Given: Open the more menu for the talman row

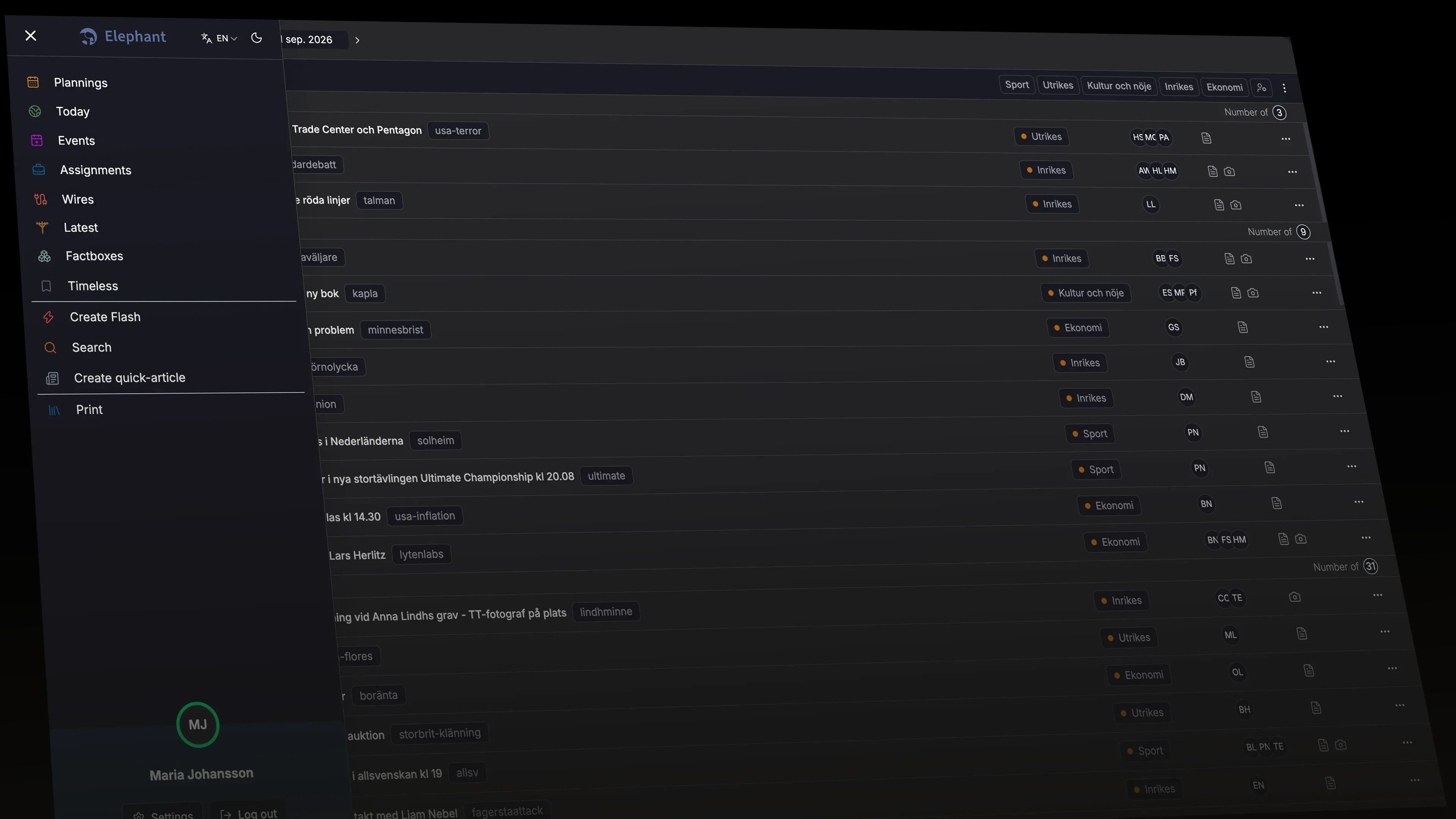Looking at the screenshot, I should (x=1299, y=205).
